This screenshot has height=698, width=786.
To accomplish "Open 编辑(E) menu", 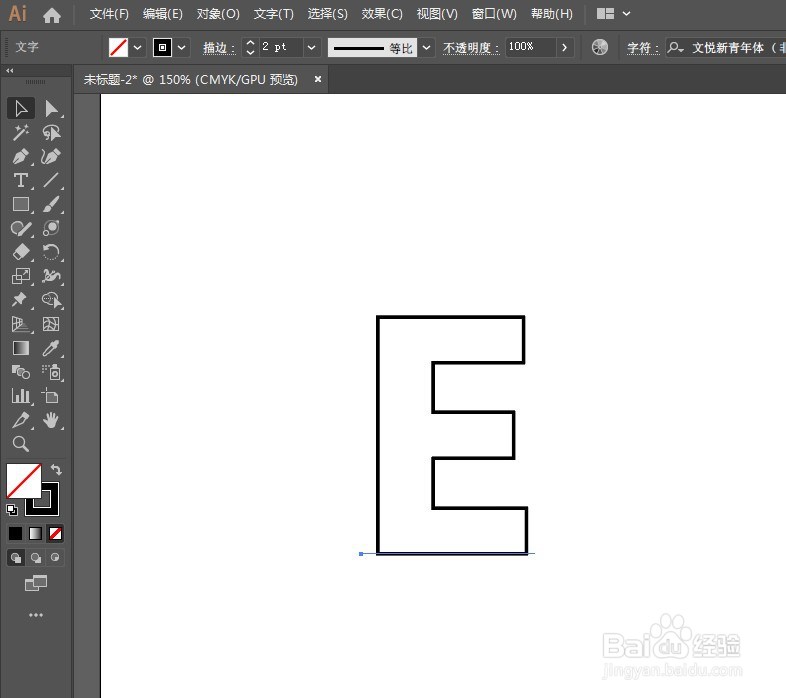I will pyautogui.click(x=162, y=14).
